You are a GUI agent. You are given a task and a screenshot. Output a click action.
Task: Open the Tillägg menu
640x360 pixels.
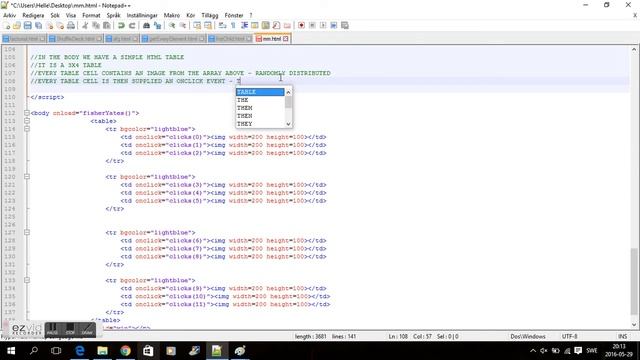[210, 15]
